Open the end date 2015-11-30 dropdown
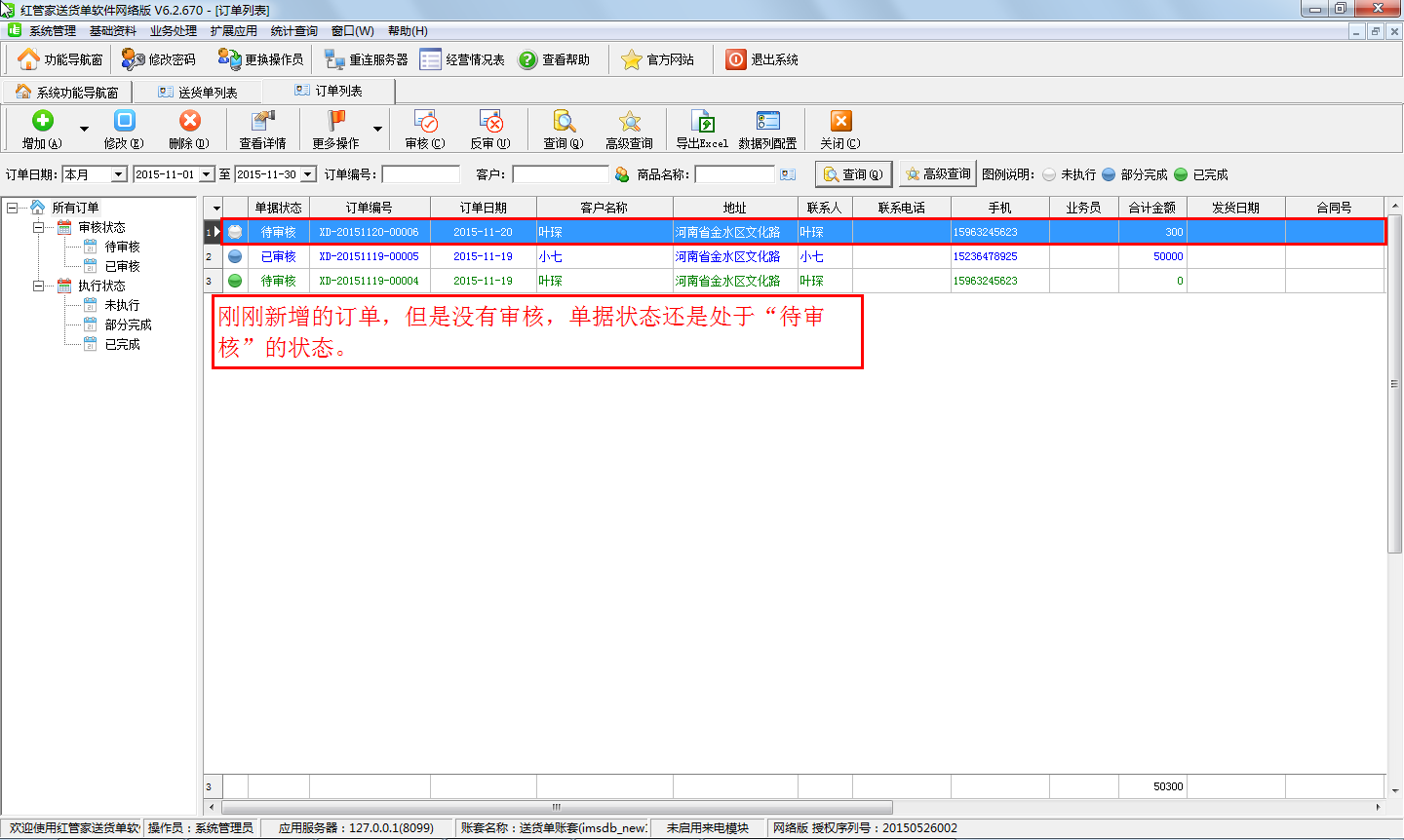 (308, 174)
